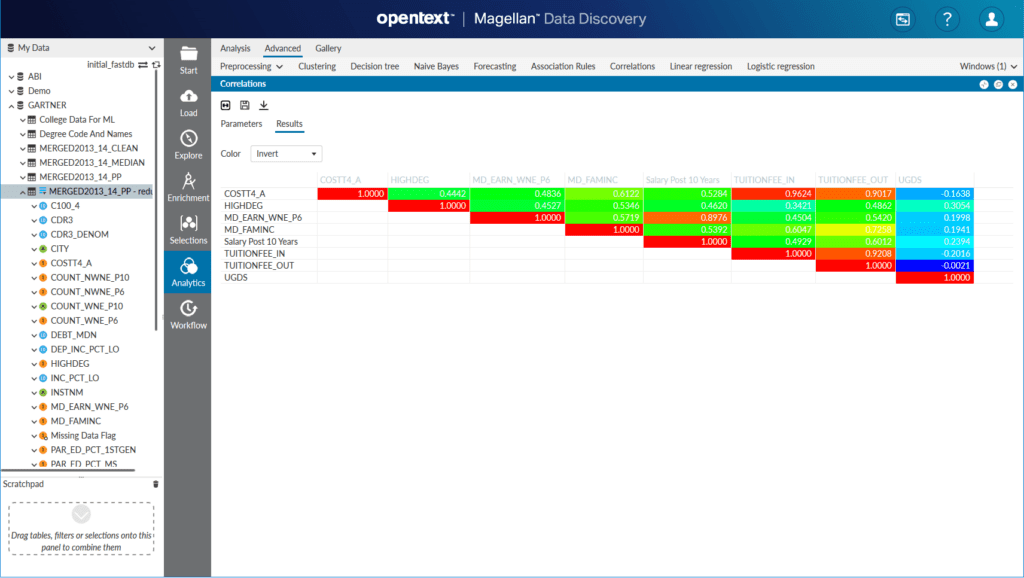Expand the Preprocessing dropdown menu
The image size is (1024, 578).
[248, 66]
